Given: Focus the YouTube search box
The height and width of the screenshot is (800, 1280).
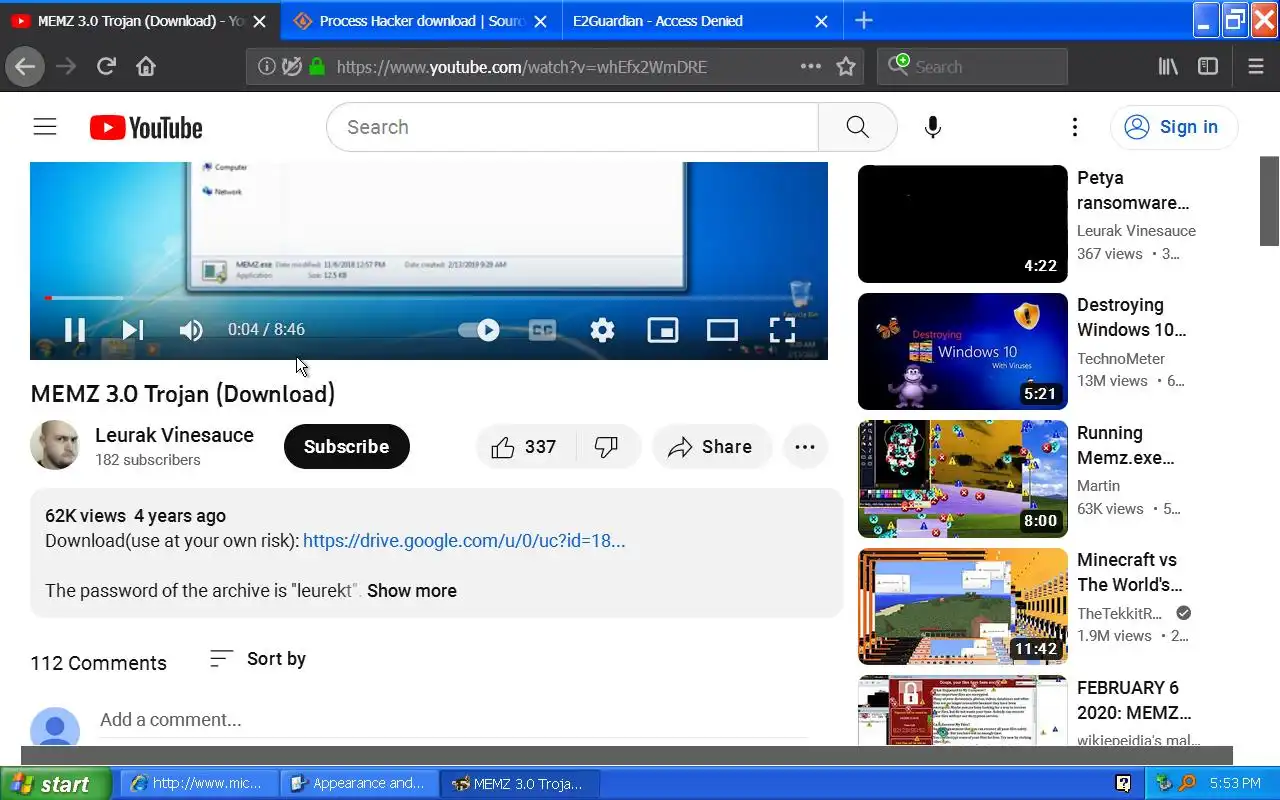Looking at the screenshot, I should point(572,127).
